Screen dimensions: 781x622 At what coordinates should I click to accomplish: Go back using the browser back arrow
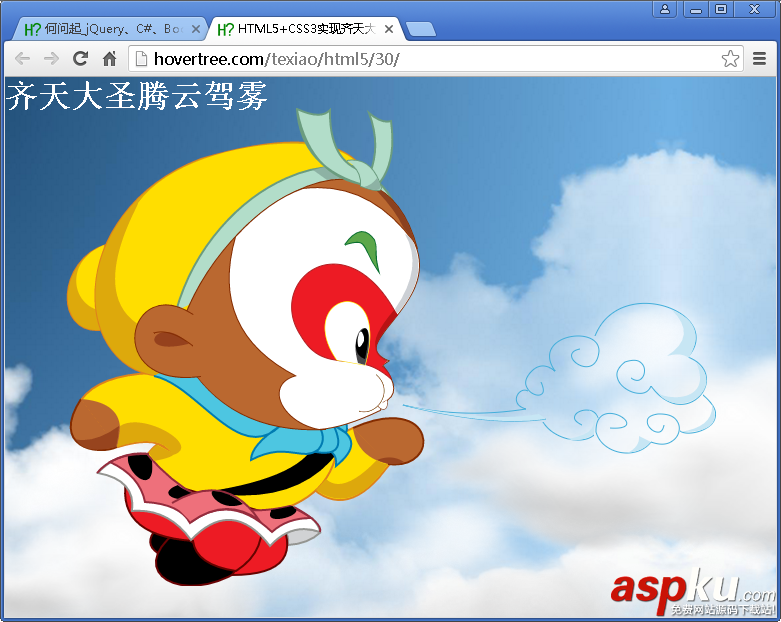[22, 59]
